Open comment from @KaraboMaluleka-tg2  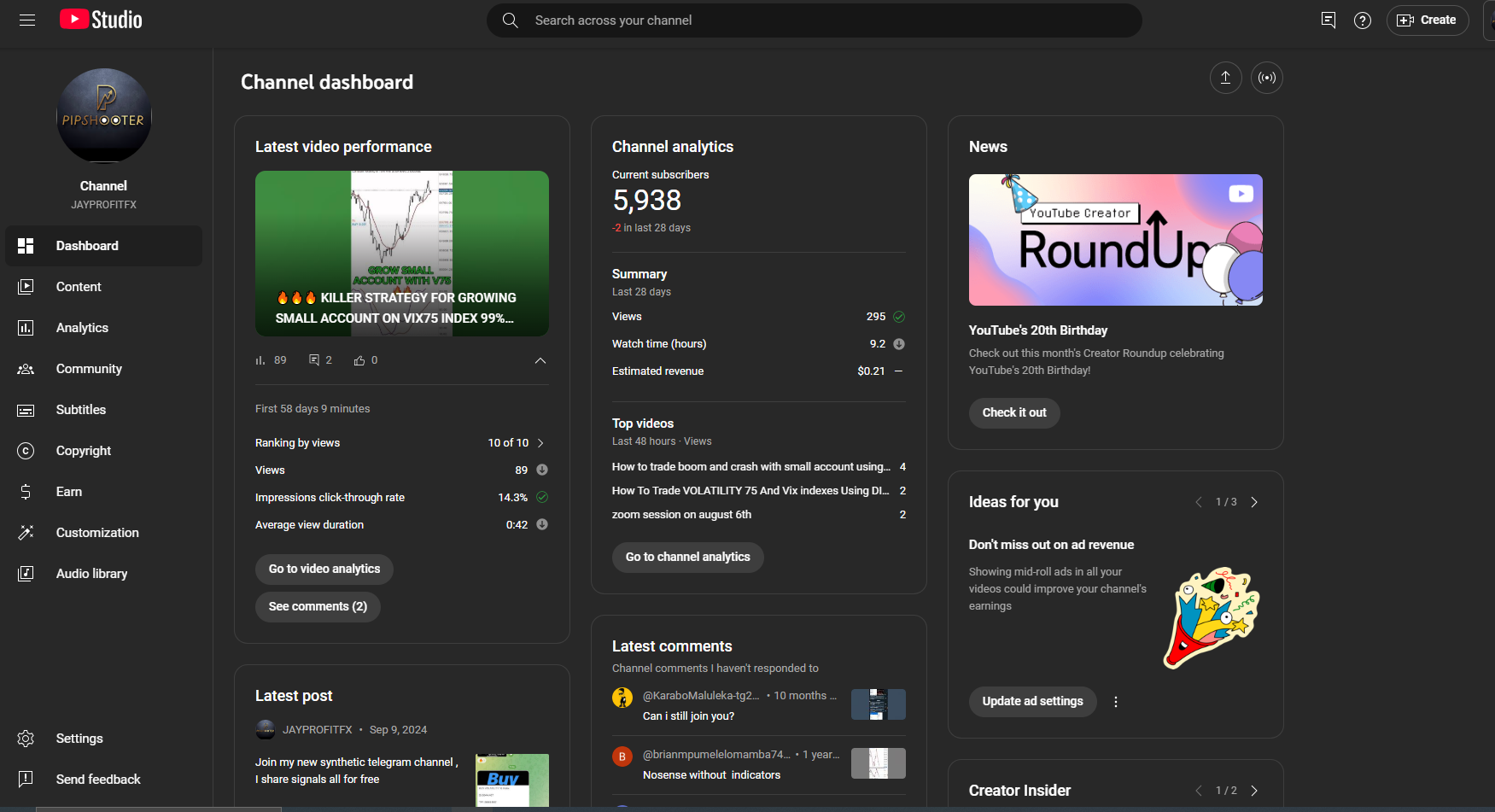[x=688, y=716]
